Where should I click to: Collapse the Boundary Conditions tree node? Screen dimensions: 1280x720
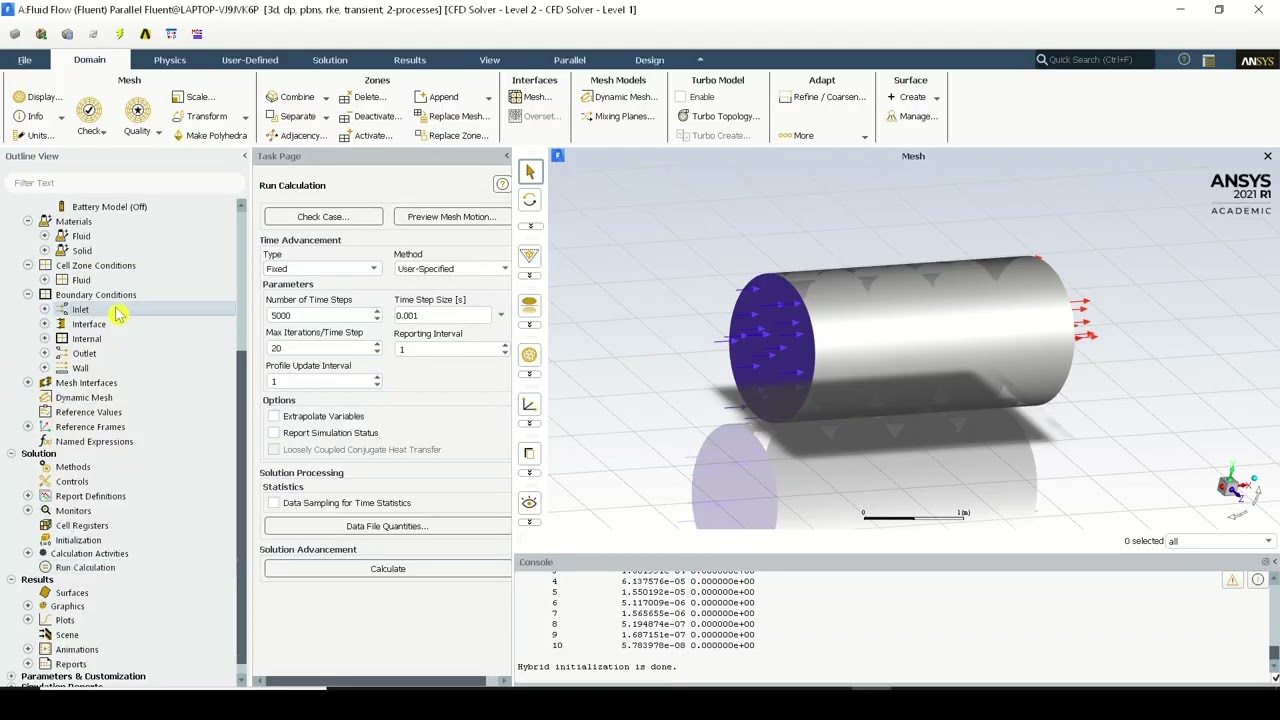(28, 295)
